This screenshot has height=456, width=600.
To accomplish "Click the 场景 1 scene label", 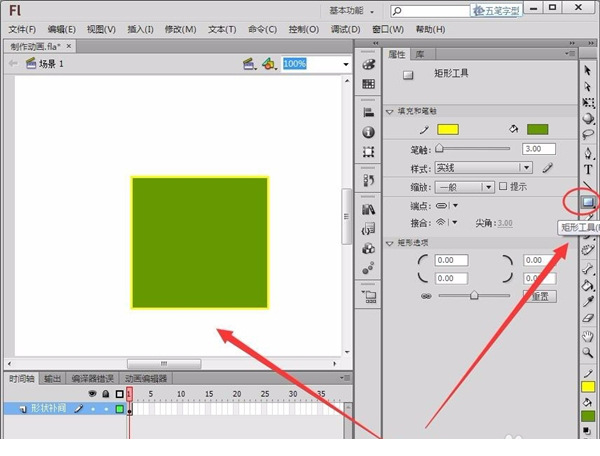I will coord(51,64).
